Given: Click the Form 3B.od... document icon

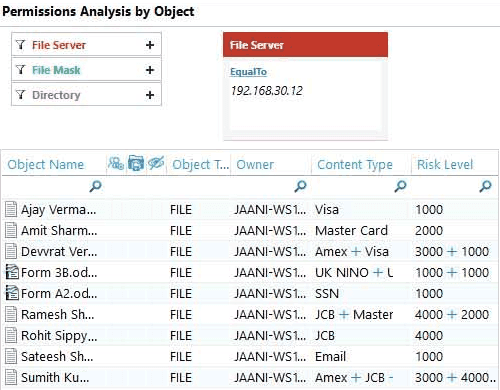Looking at the screenshot, I should coord(12,272).
